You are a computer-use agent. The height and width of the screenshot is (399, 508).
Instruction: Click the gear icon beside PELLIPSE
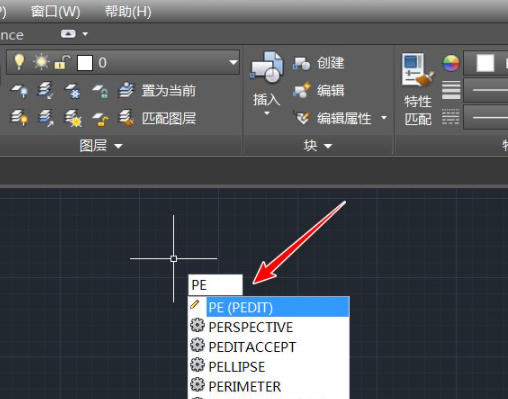tap(197, 365)
